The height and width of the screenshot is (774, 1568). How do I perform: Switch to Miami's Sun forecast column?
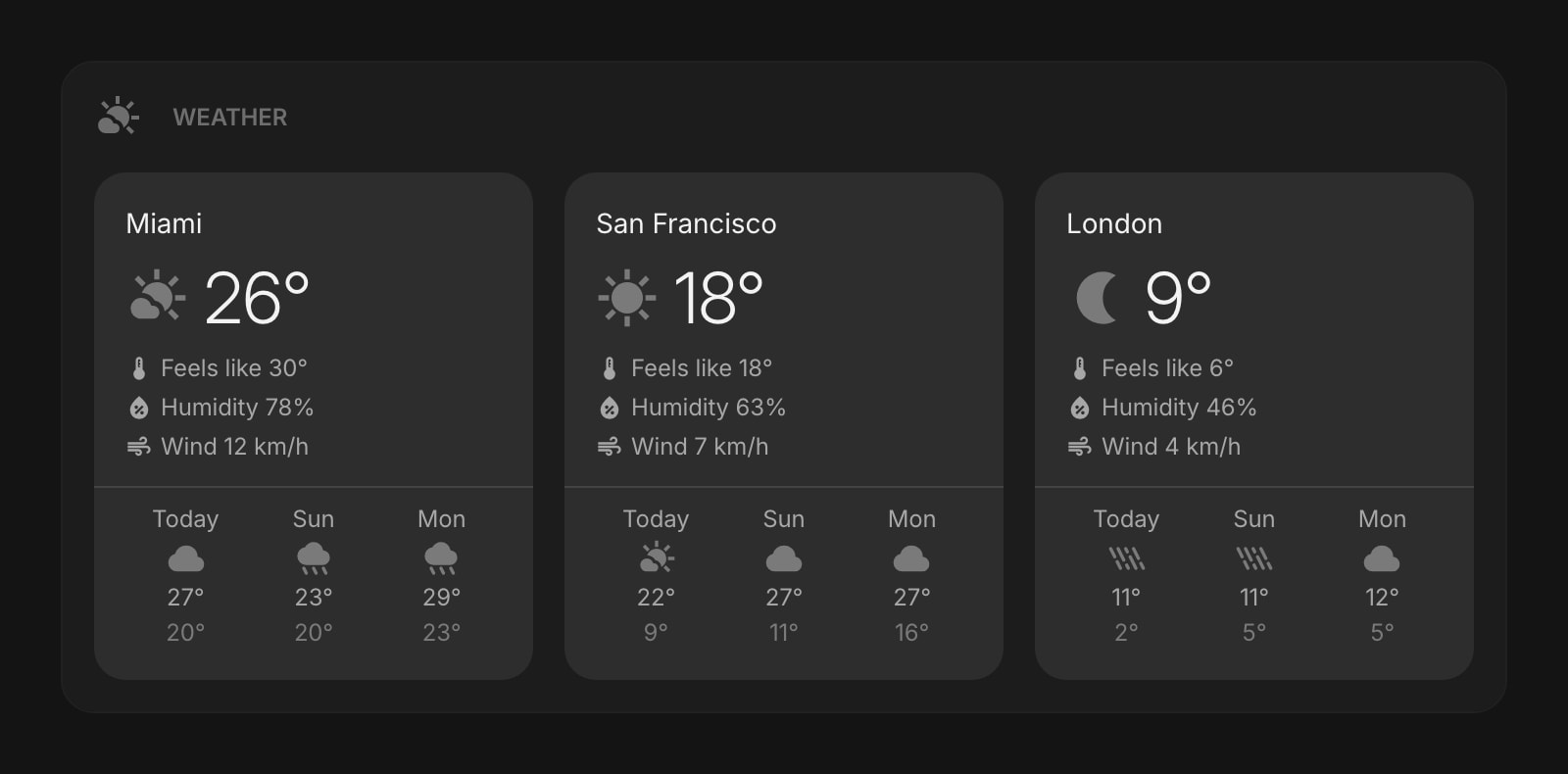tap(313, 573)
